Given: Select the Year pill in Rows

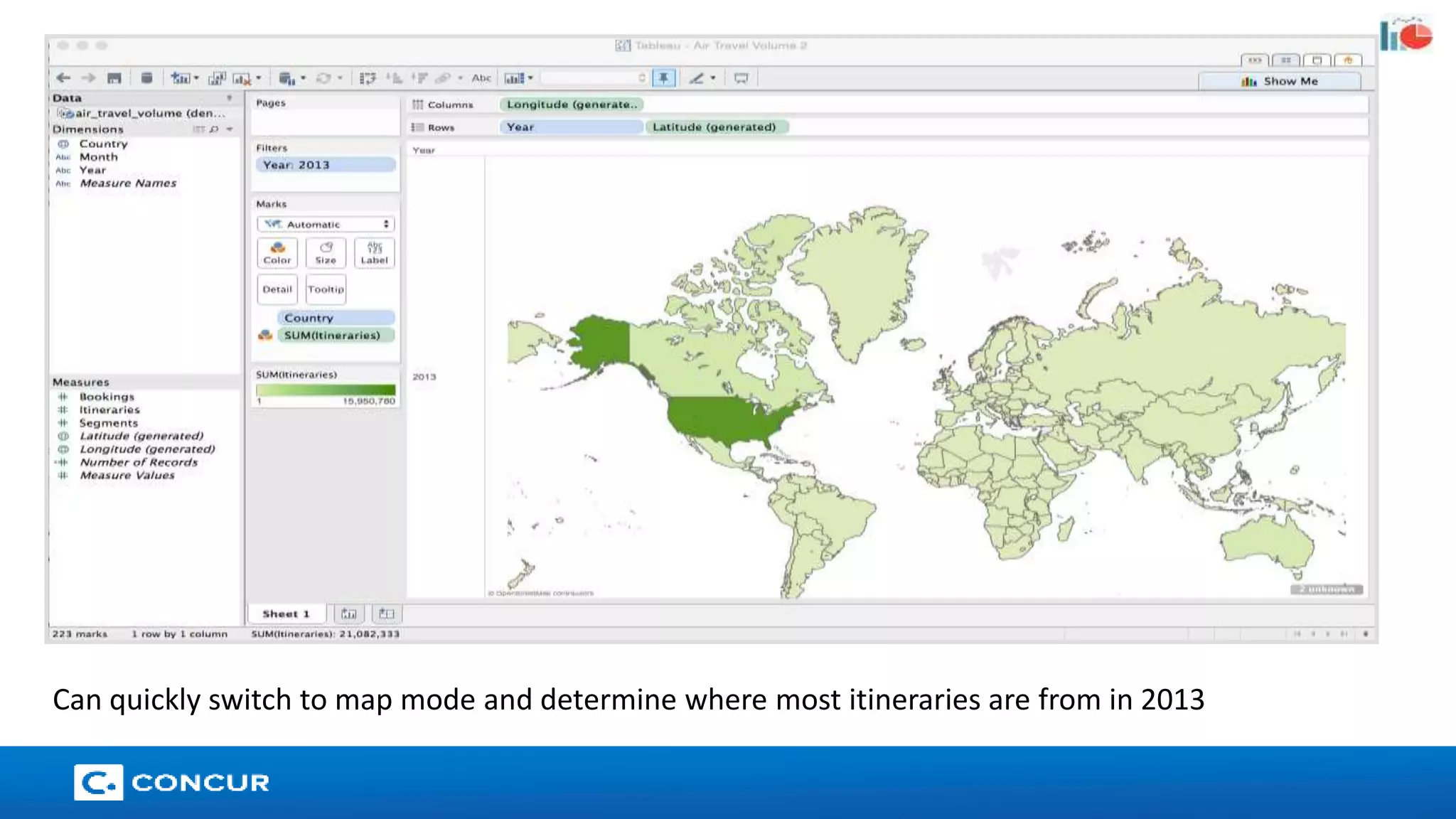Looking at the screenshot, I should coord(572,127).
